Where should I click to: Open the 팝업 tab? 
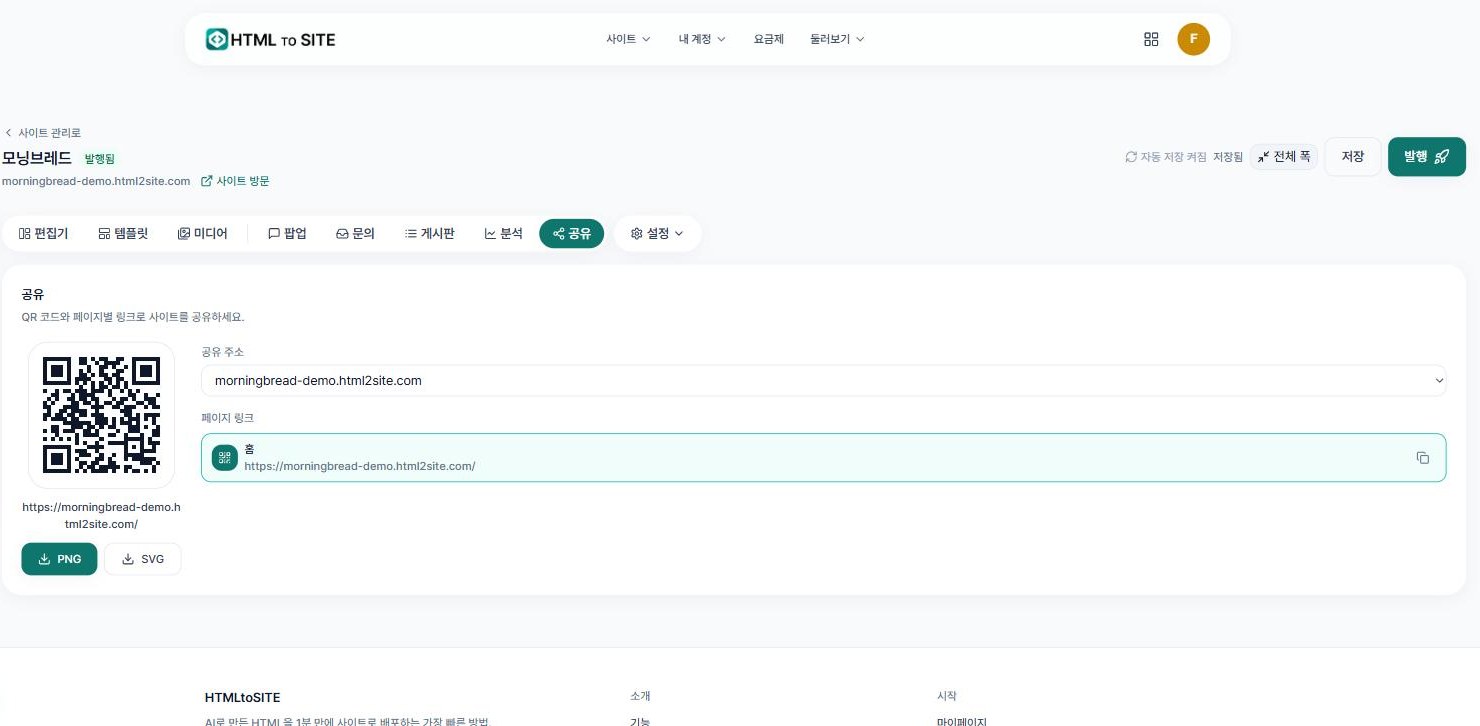click(x=287, y=234)
